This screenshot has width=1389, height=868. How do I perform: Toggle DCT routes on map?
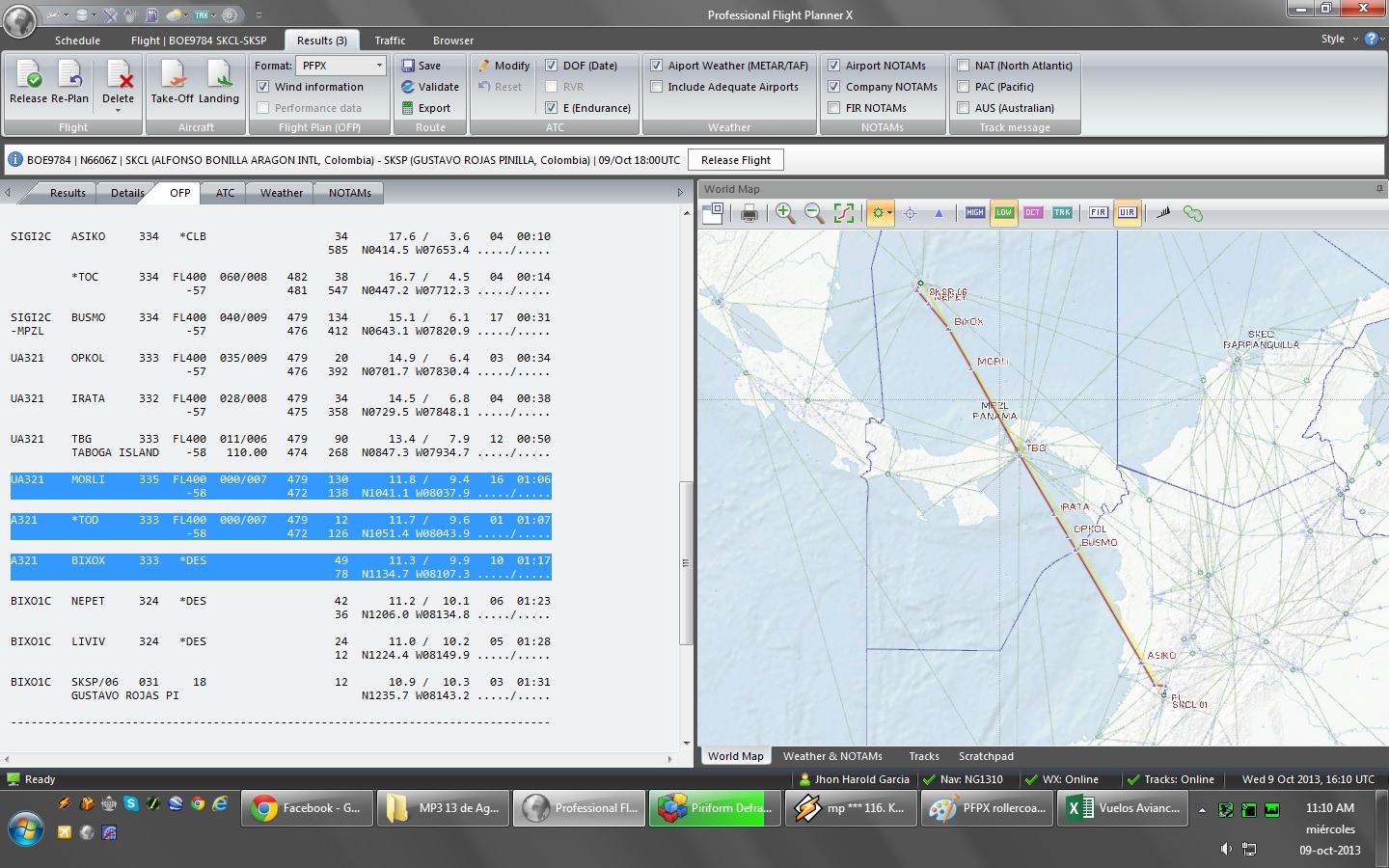[1033, 212]
